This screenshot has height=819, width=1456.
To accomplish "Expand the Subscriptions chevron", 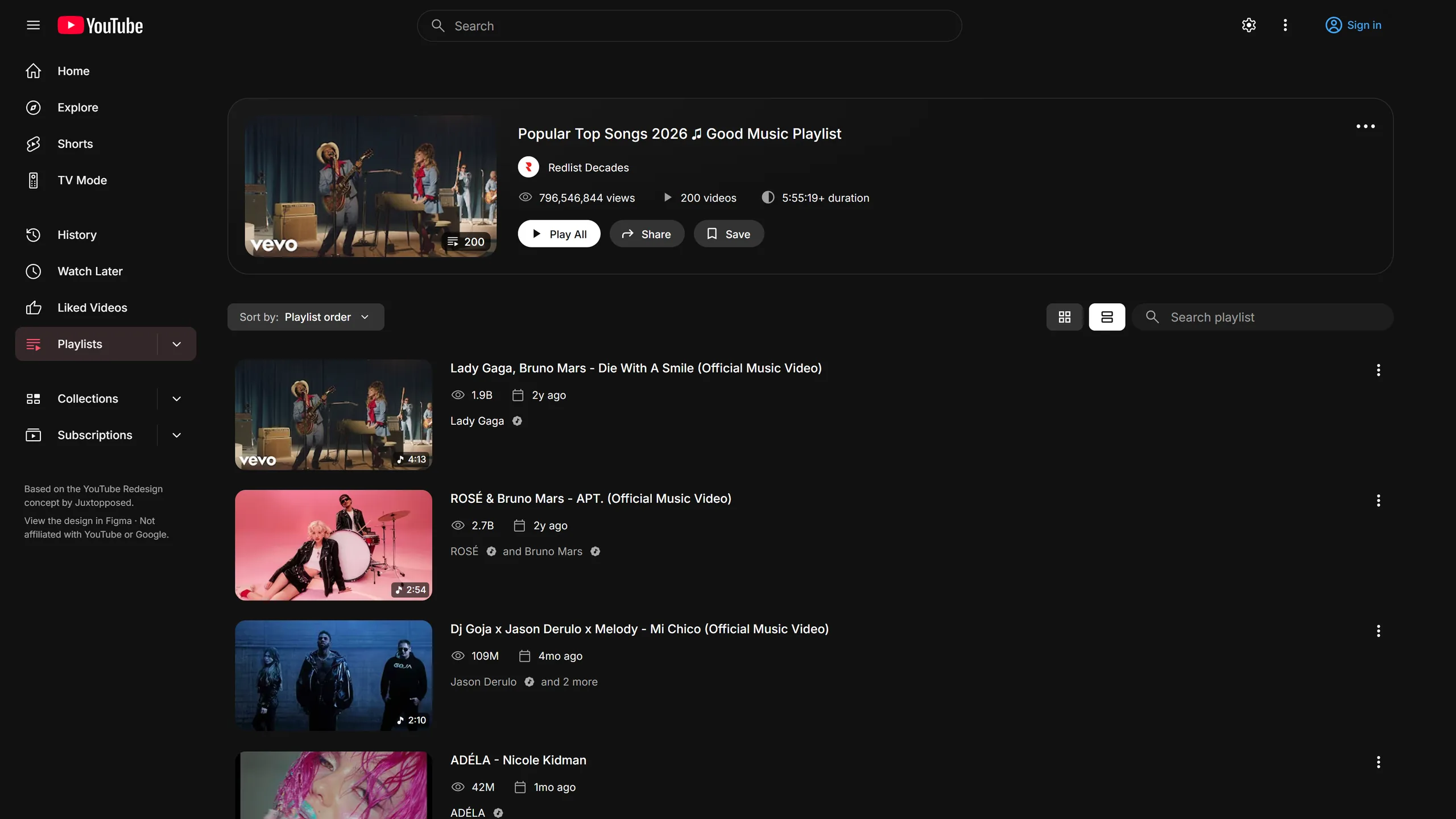I will point(177,435).
